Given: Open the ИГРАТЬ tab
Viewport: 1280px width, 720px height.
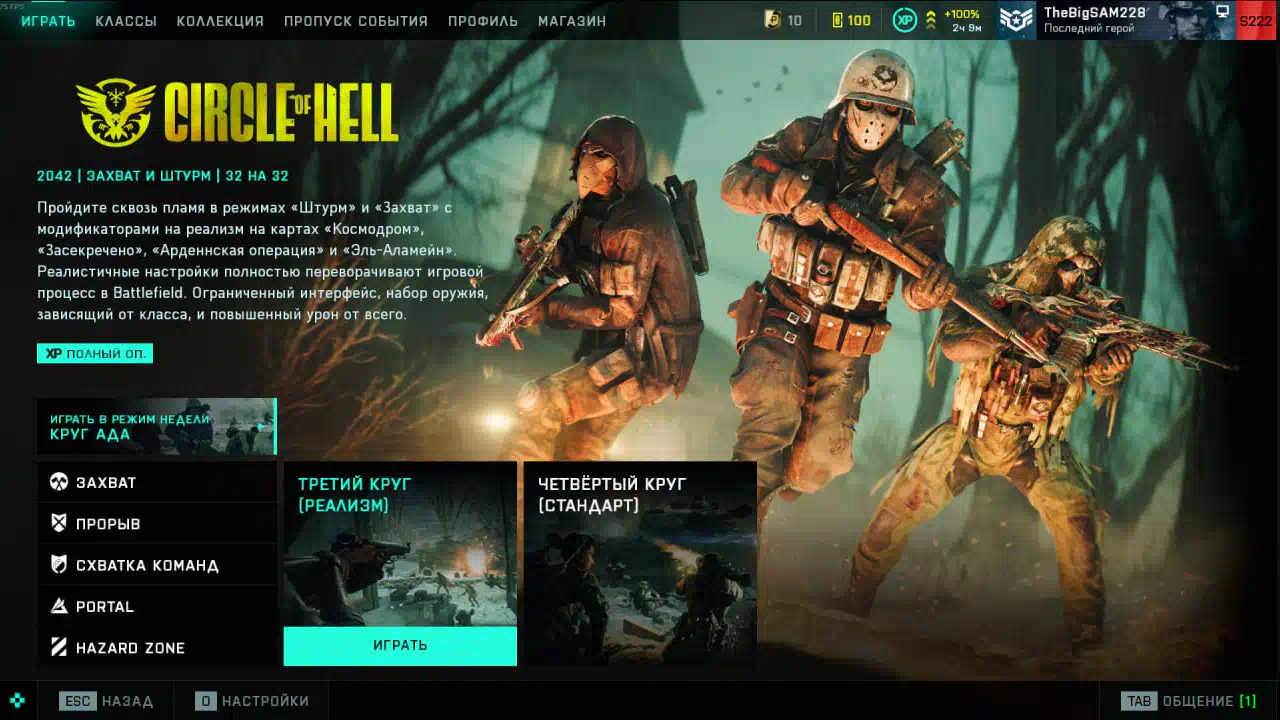Looking at the screenshot, I should tap(48, 21).
